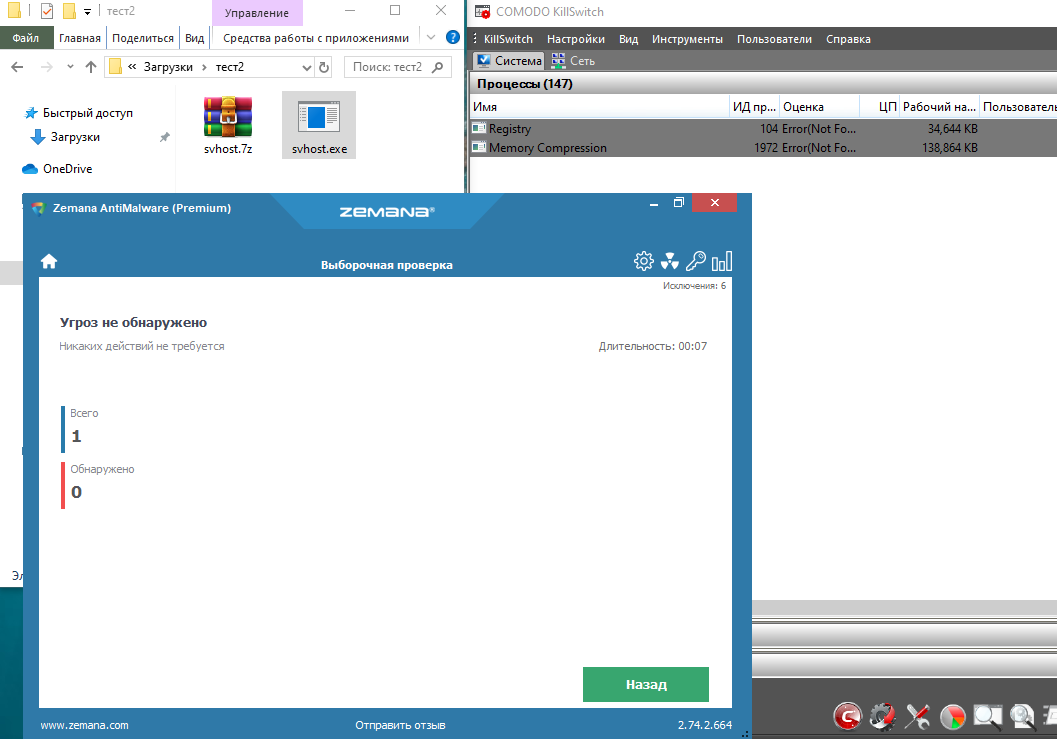Open the KillSwitch pie chart usage icon
Screen dimensions: 1057x739
click(953, 716)
